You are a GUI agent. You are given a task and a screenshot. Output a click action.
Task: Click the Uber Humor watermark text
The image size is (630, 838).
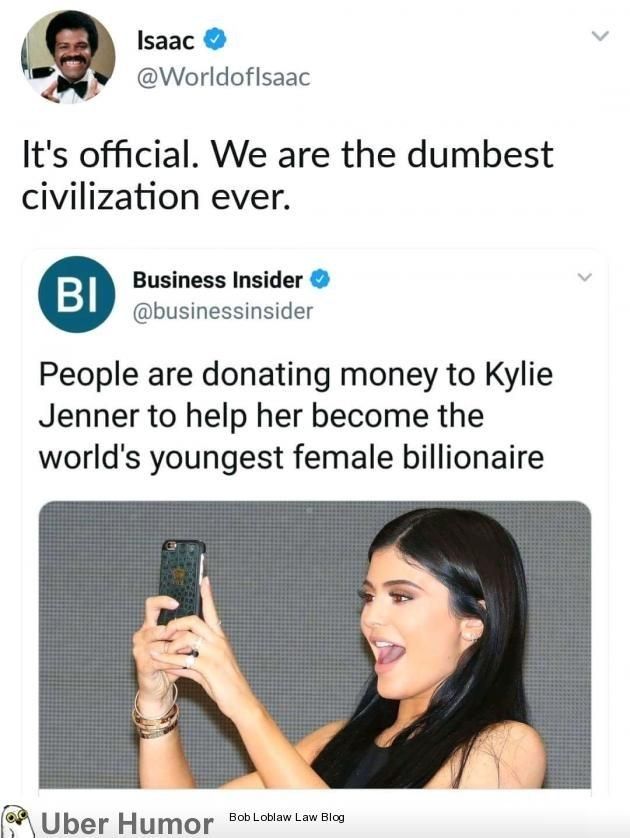coord(127,823)
